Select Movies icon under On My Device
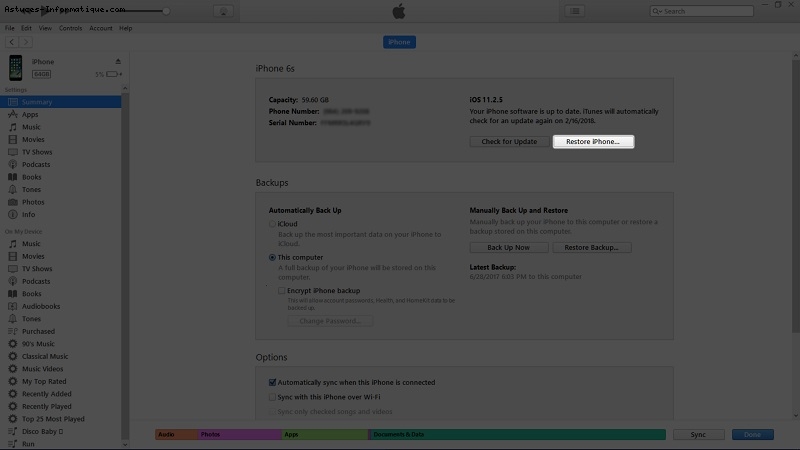Viewport: 800px width, 450px height. point(13,256)
